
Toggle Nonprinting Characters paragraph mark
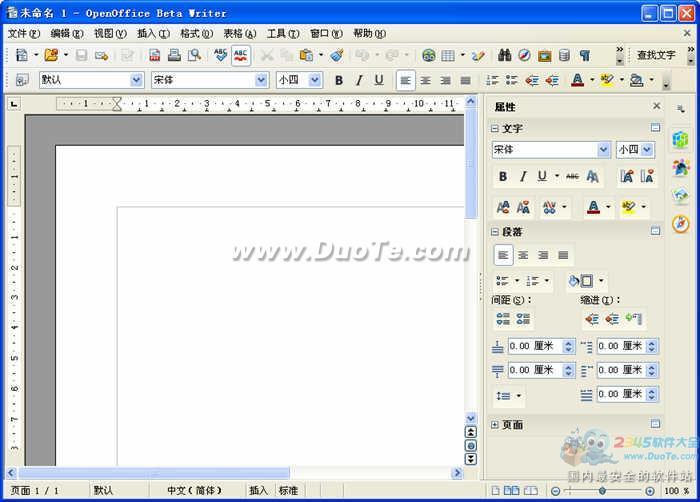(x=584, y=55)
